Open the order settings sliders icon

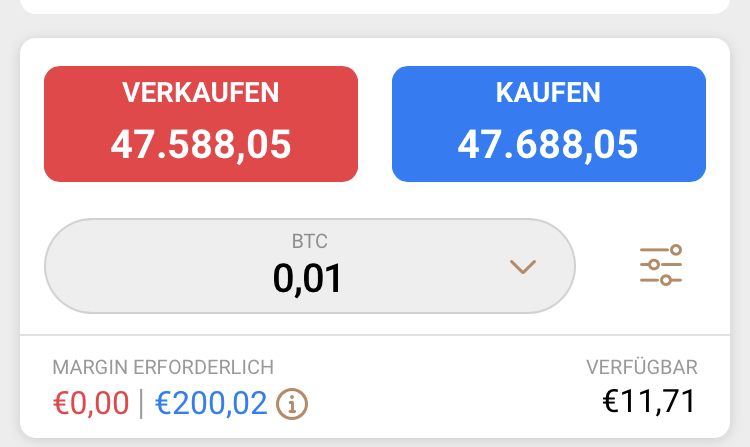pyautogui.click(x=660, y=265)
